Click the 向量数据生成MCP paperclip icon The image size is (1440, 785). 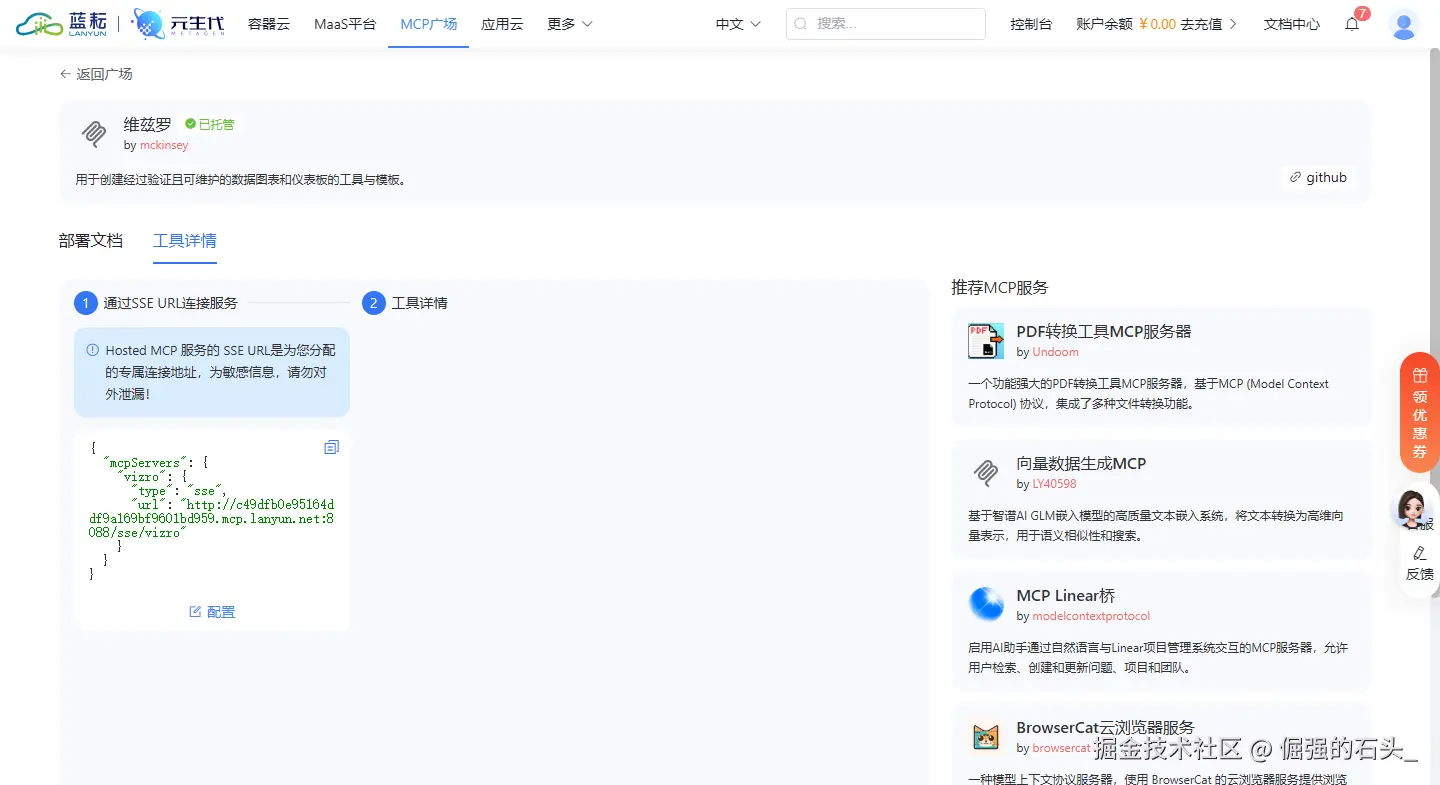pyautogui.click(x=985, y=473)
